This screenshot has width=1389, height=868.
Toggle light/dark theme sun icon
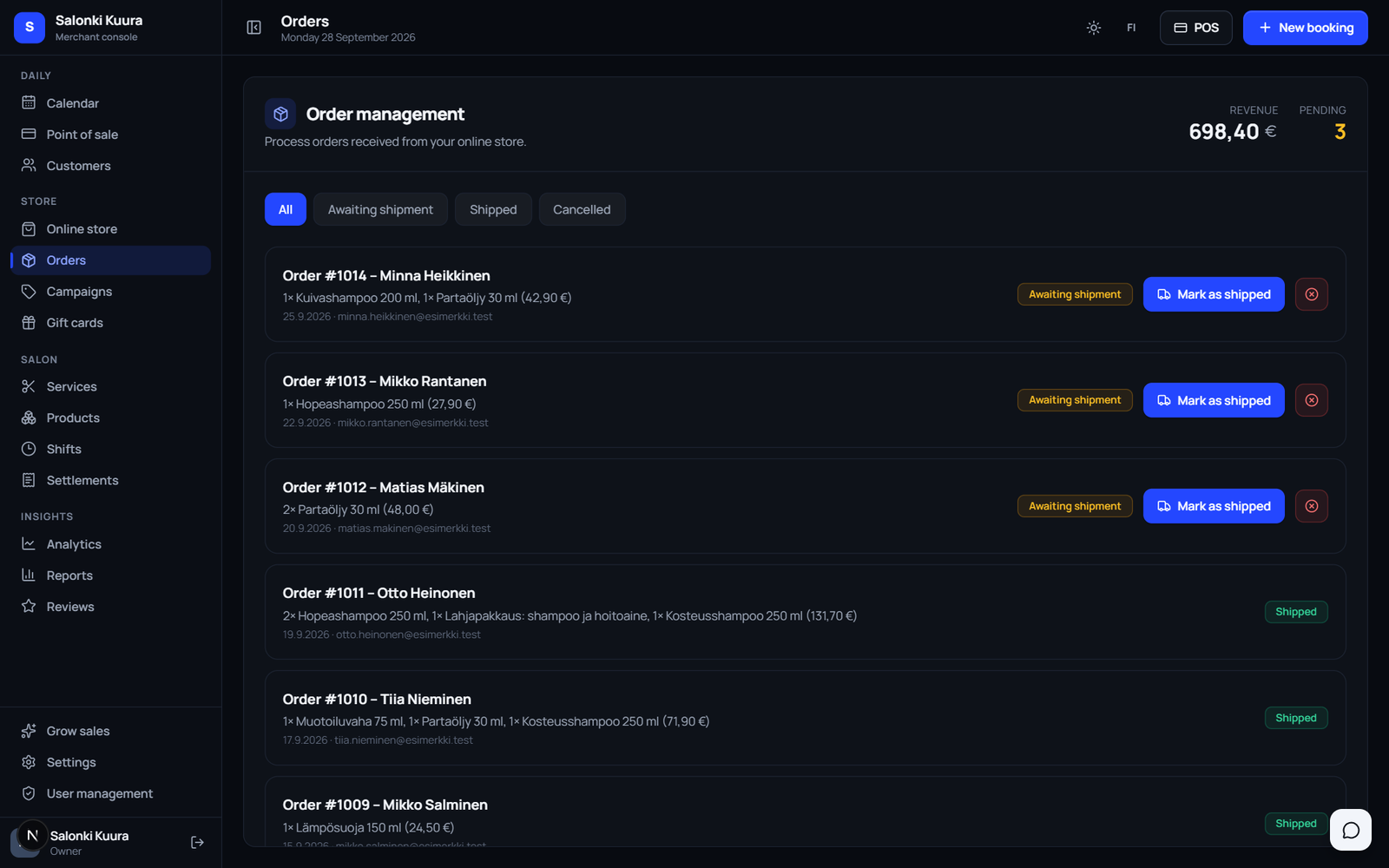(x=1094, y=28)
